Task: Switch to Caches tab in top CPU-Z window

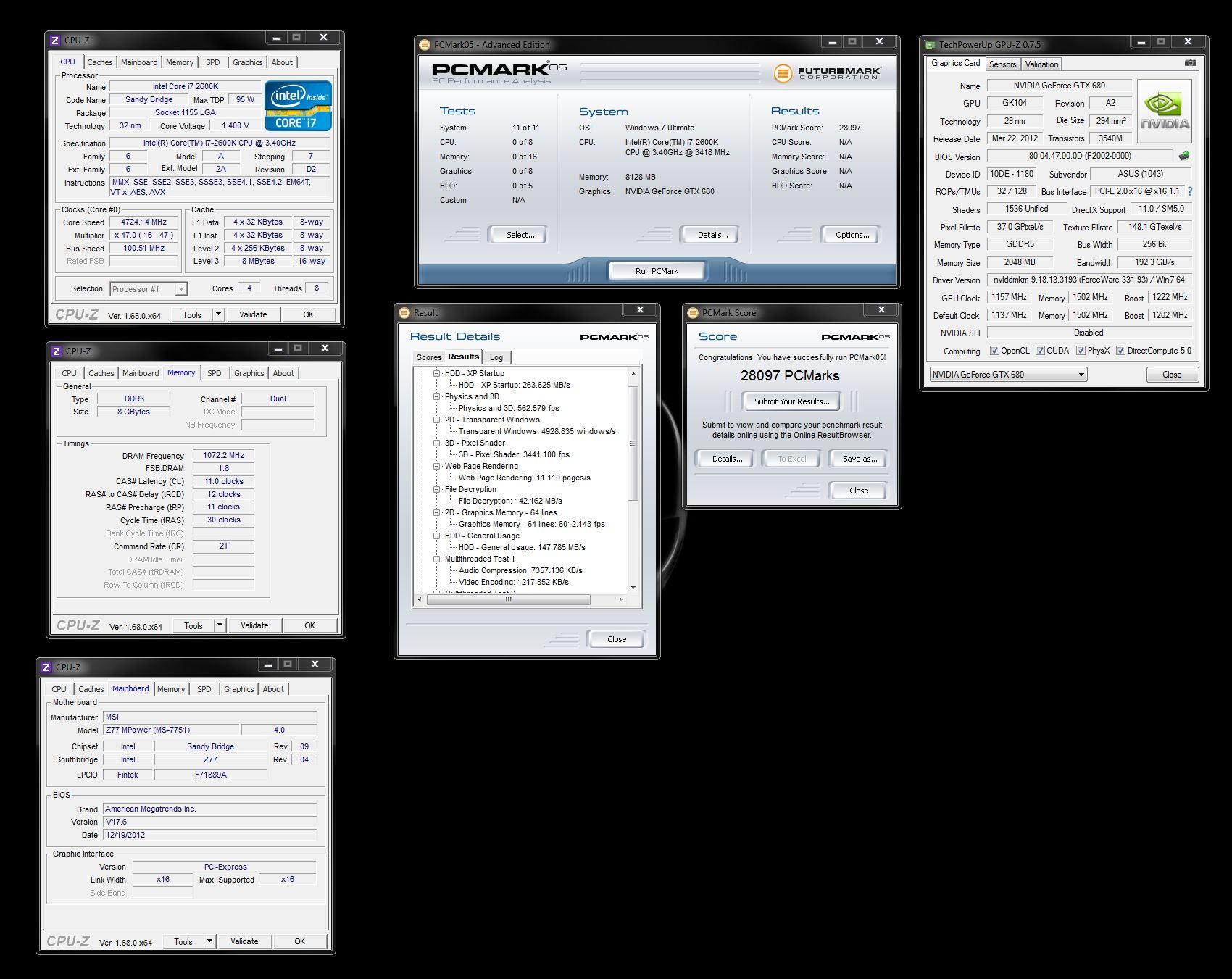Action: [x=100, y=62]
